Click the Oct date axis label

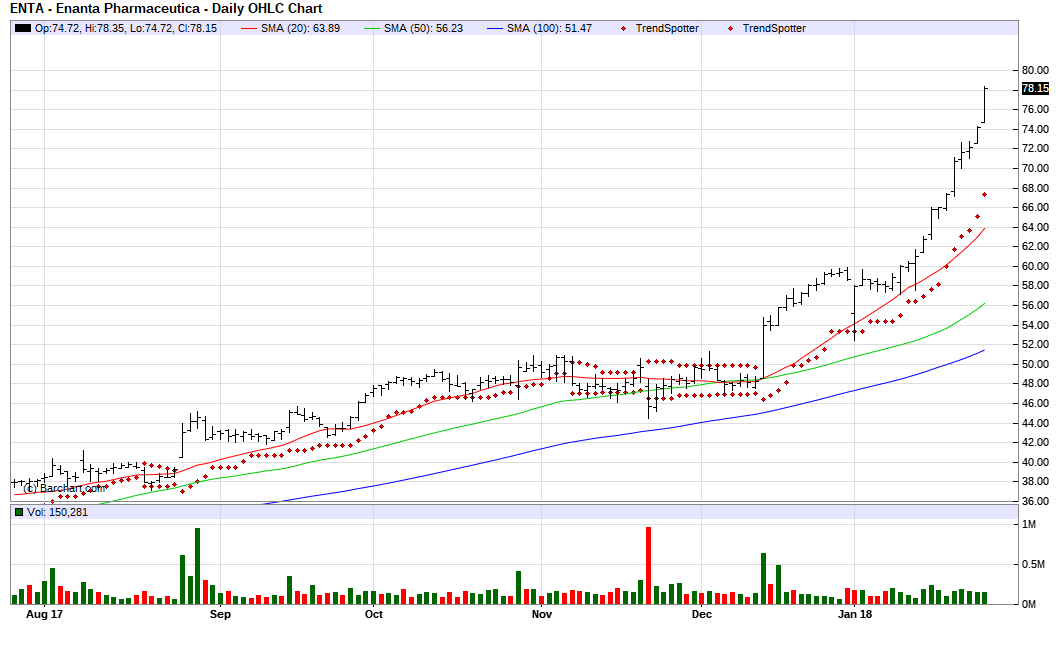click(374, 615)
